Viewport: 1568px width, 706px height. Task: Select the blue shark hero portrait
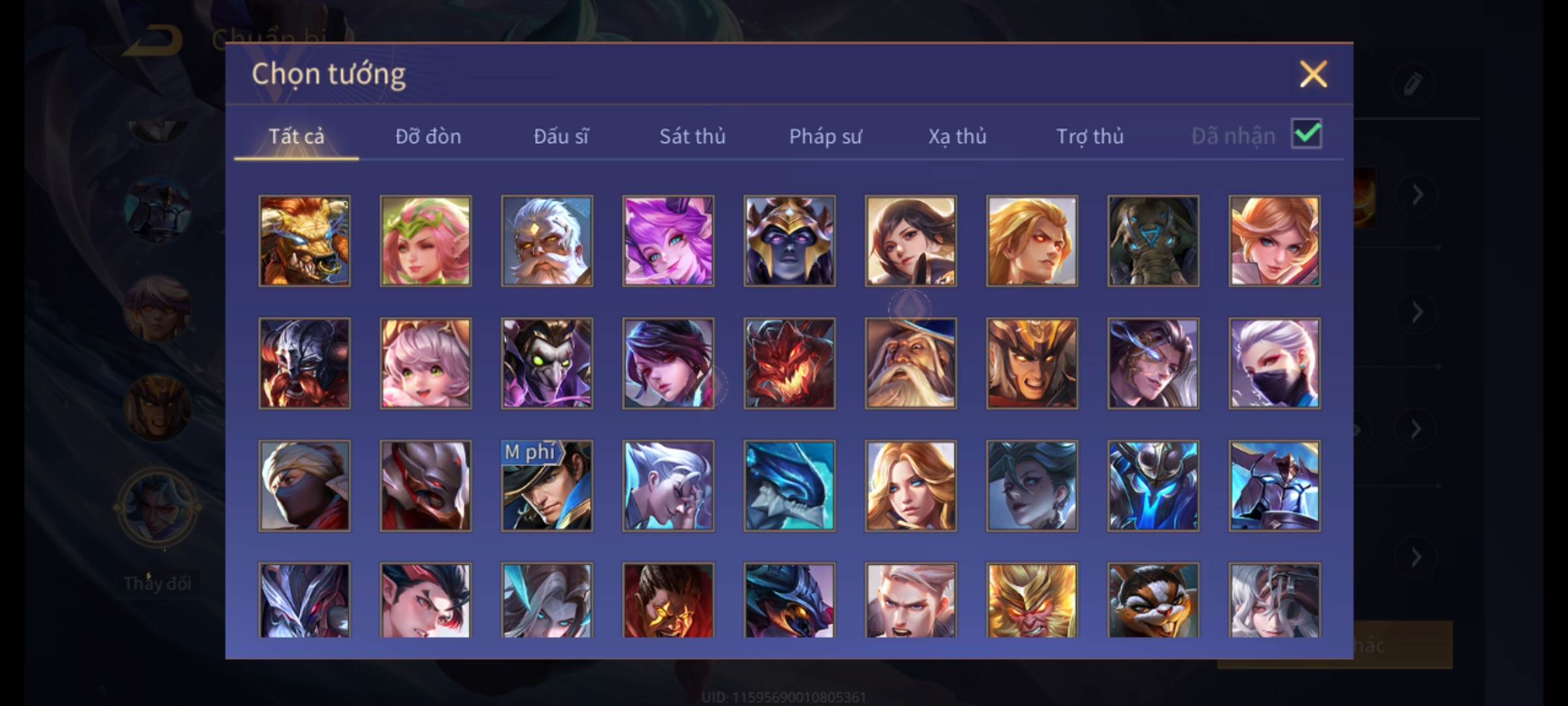pos(789,486)
